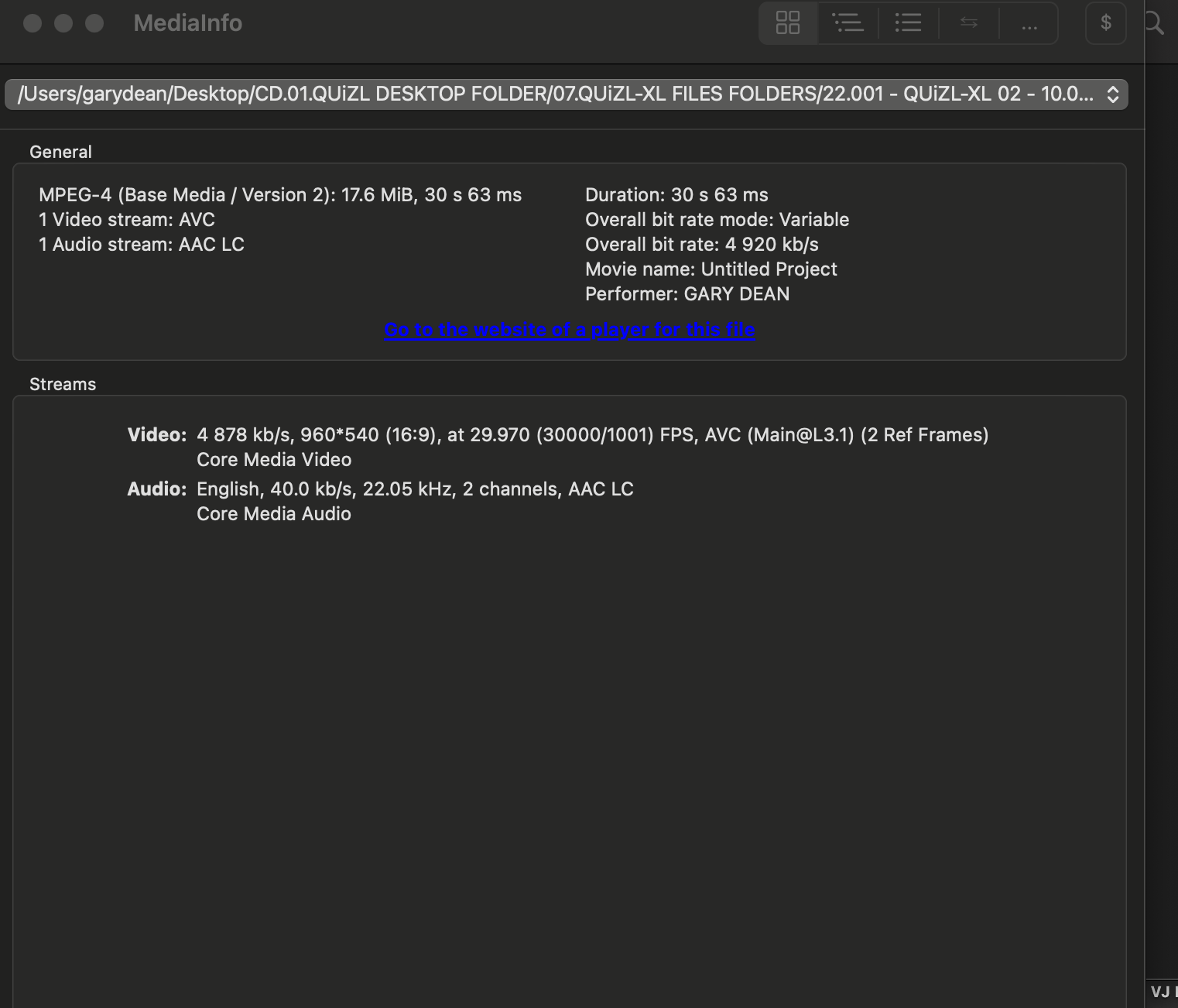Select 'Overall bit rate mode: Variable' line
1178x1008 pixels.
717,220
